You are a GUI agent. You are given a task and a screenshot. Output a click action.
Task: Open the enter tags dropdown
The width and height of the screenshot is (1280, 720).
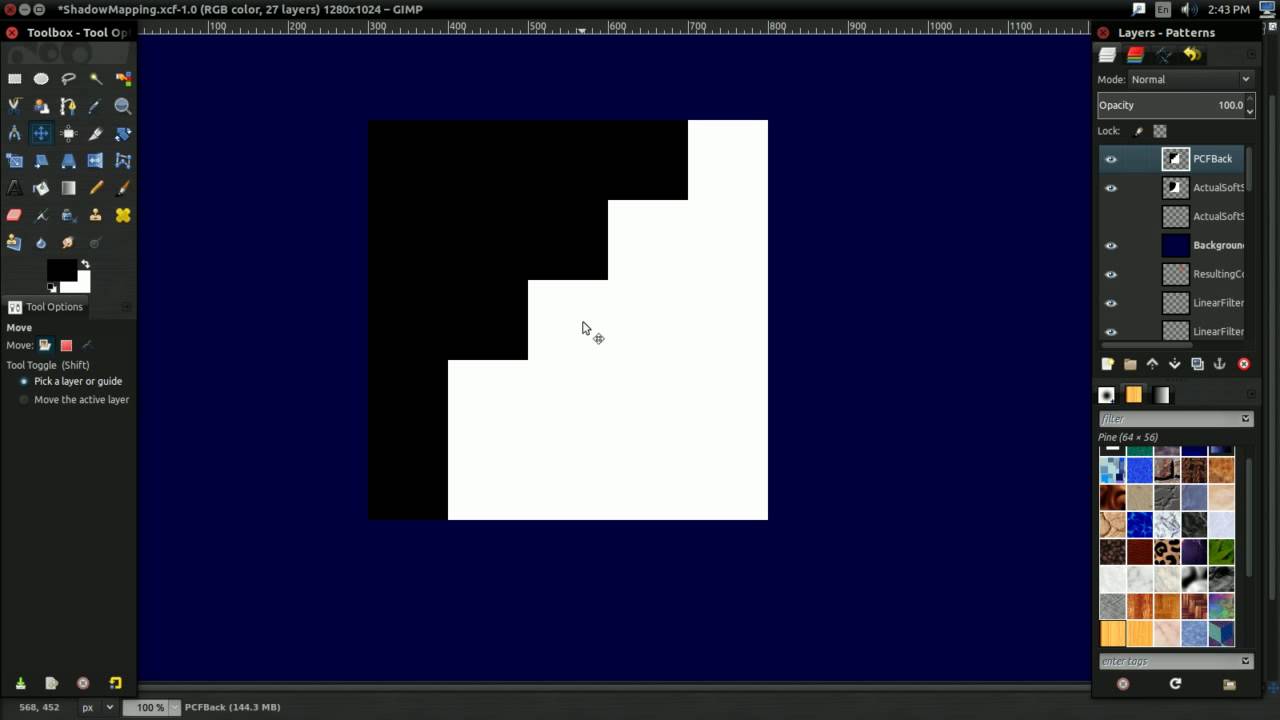click(x=1246, y=661)
